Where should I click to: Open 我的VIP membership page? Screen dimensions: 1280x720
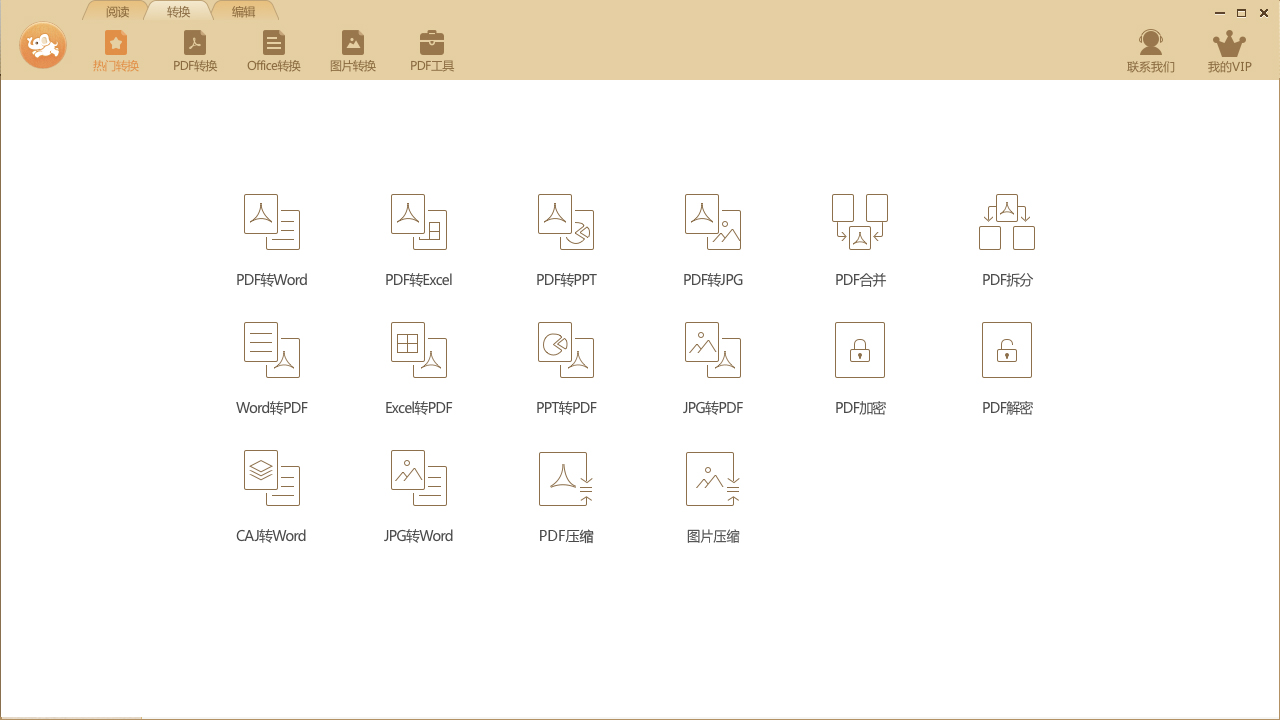1229,51
